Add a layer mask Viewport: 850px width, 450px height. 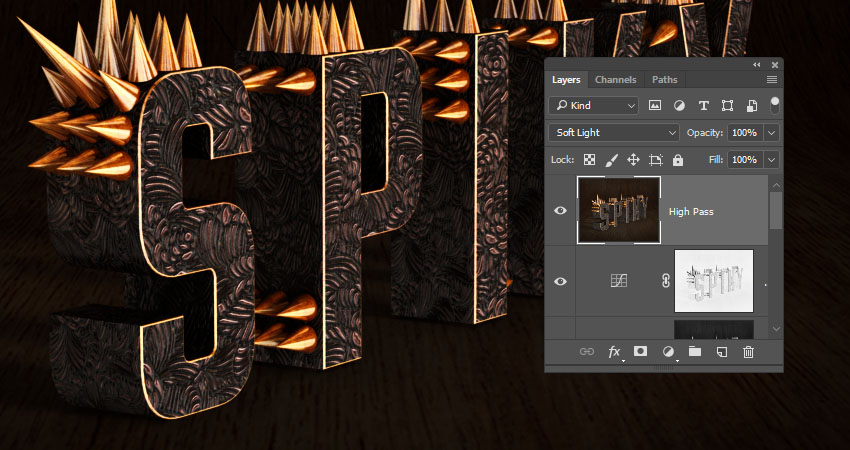click(640, 352)
